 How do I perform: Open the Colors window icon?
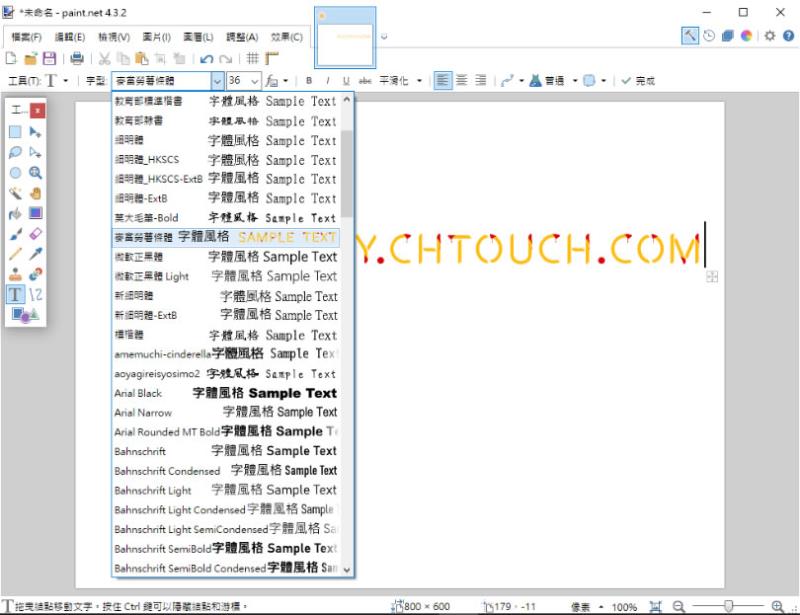click(x=746, y=36)
